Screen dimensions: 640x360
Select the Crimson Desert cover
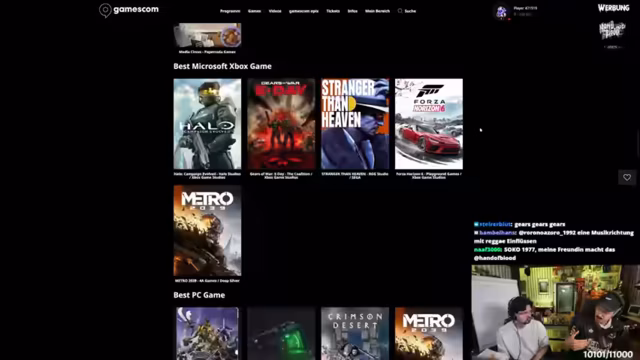coord(355,333)
